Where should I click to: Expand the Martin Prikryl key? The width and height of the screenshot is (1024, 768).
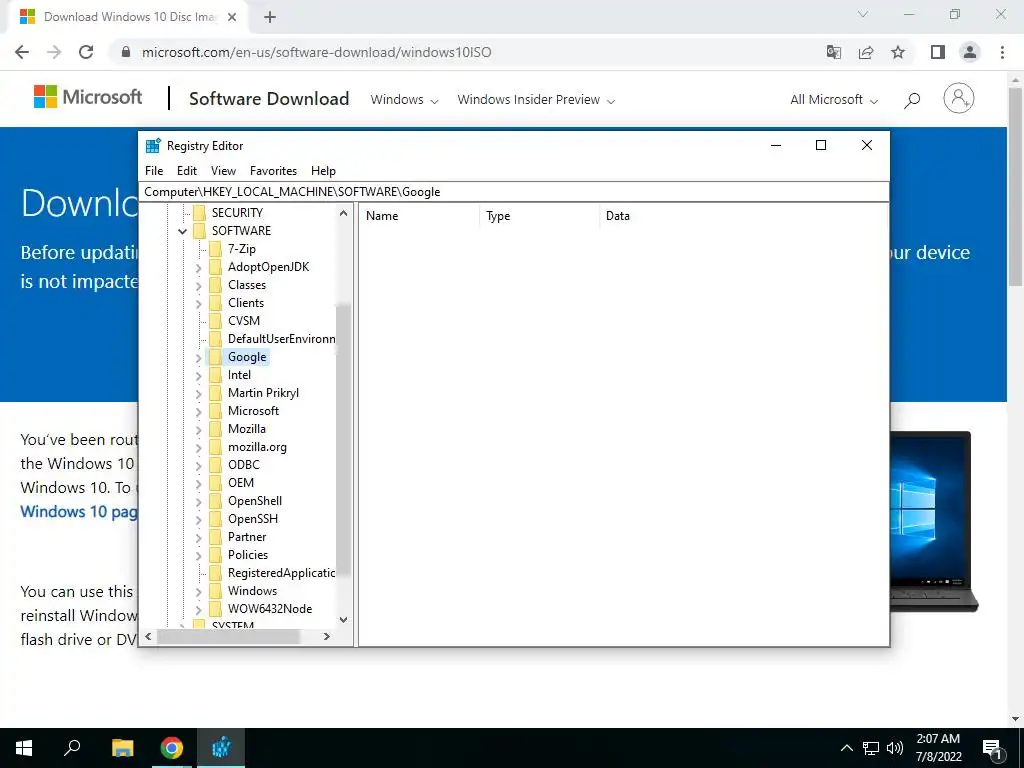point(199,394)
